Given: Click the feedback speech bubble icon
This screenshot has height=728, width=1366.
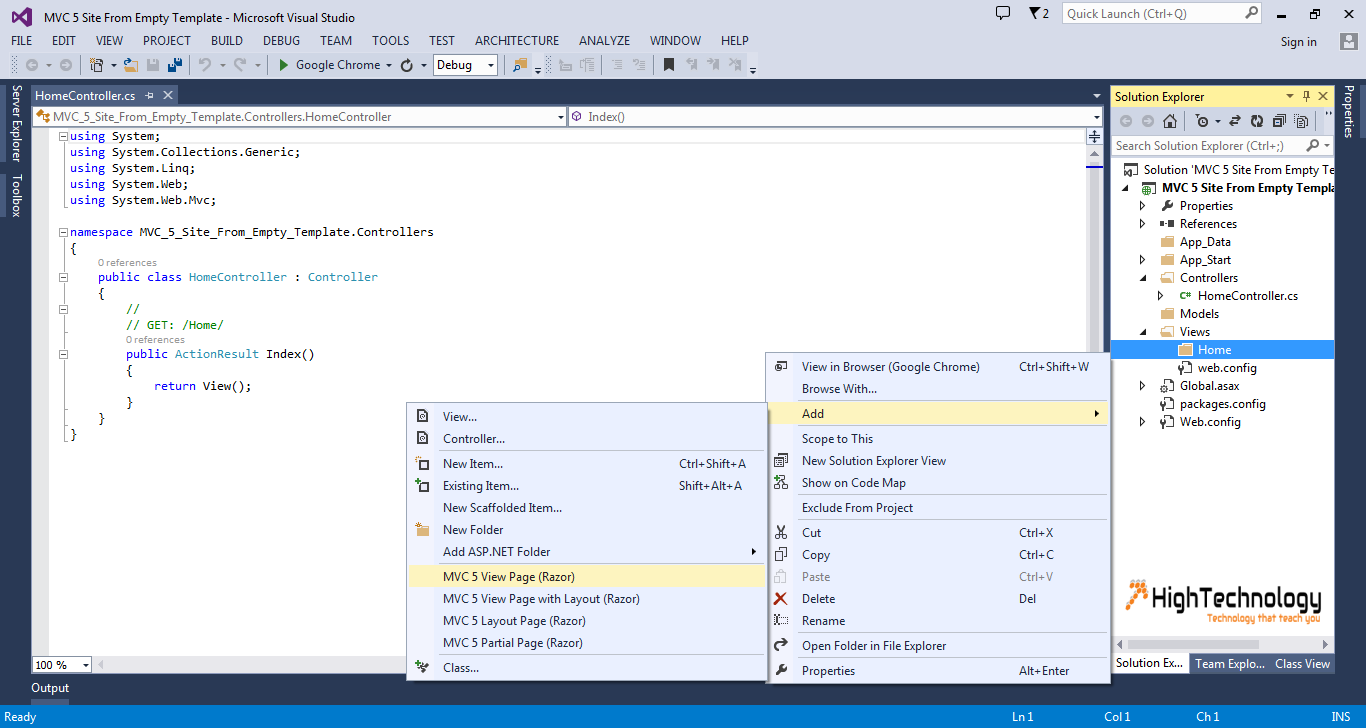Looking at the screenshot, I should click(1003, 13).
